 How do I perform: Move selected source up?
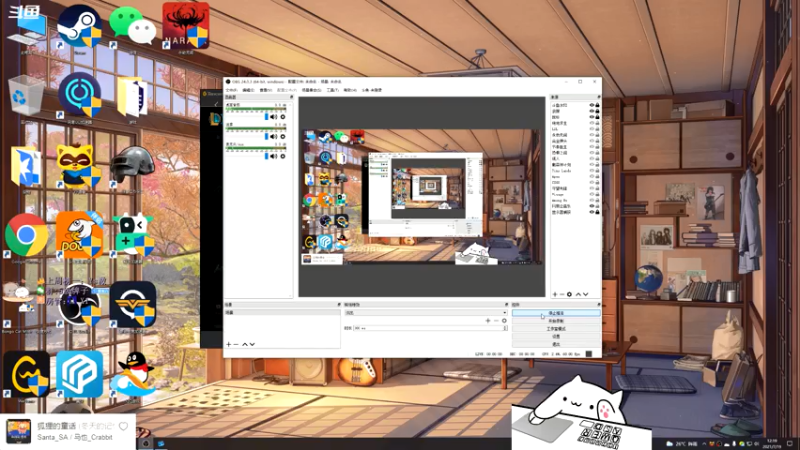tap(578, 294)
